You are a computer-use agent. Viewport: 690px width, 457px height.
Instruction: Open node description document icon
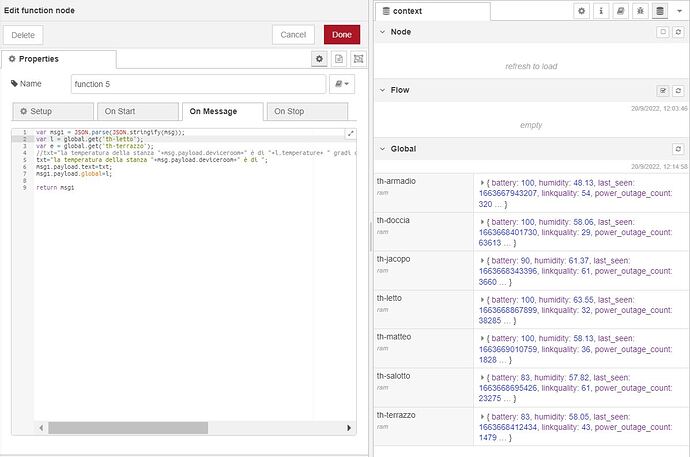(339, 59)
